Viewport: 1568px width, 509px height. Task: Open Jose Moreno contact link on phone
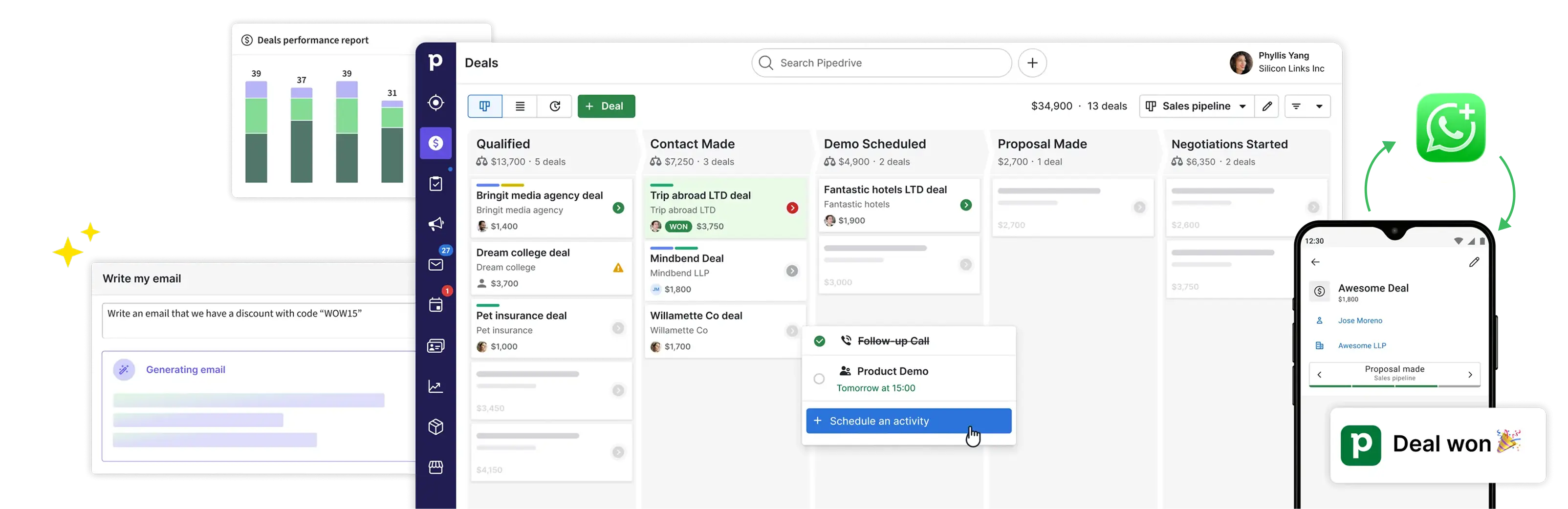(x=1359, y=320)
